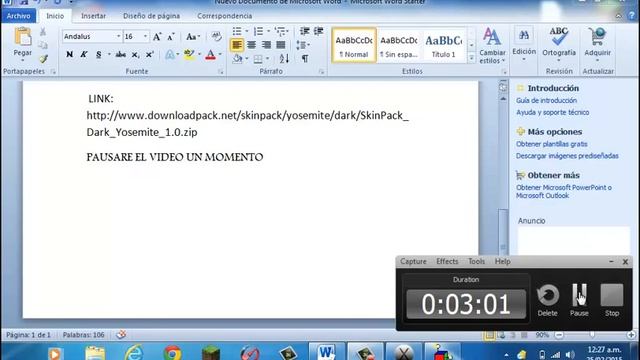Screen dimensions: 640x360
Task: Select the Sin espaciado style
Action: coord(399,45)
